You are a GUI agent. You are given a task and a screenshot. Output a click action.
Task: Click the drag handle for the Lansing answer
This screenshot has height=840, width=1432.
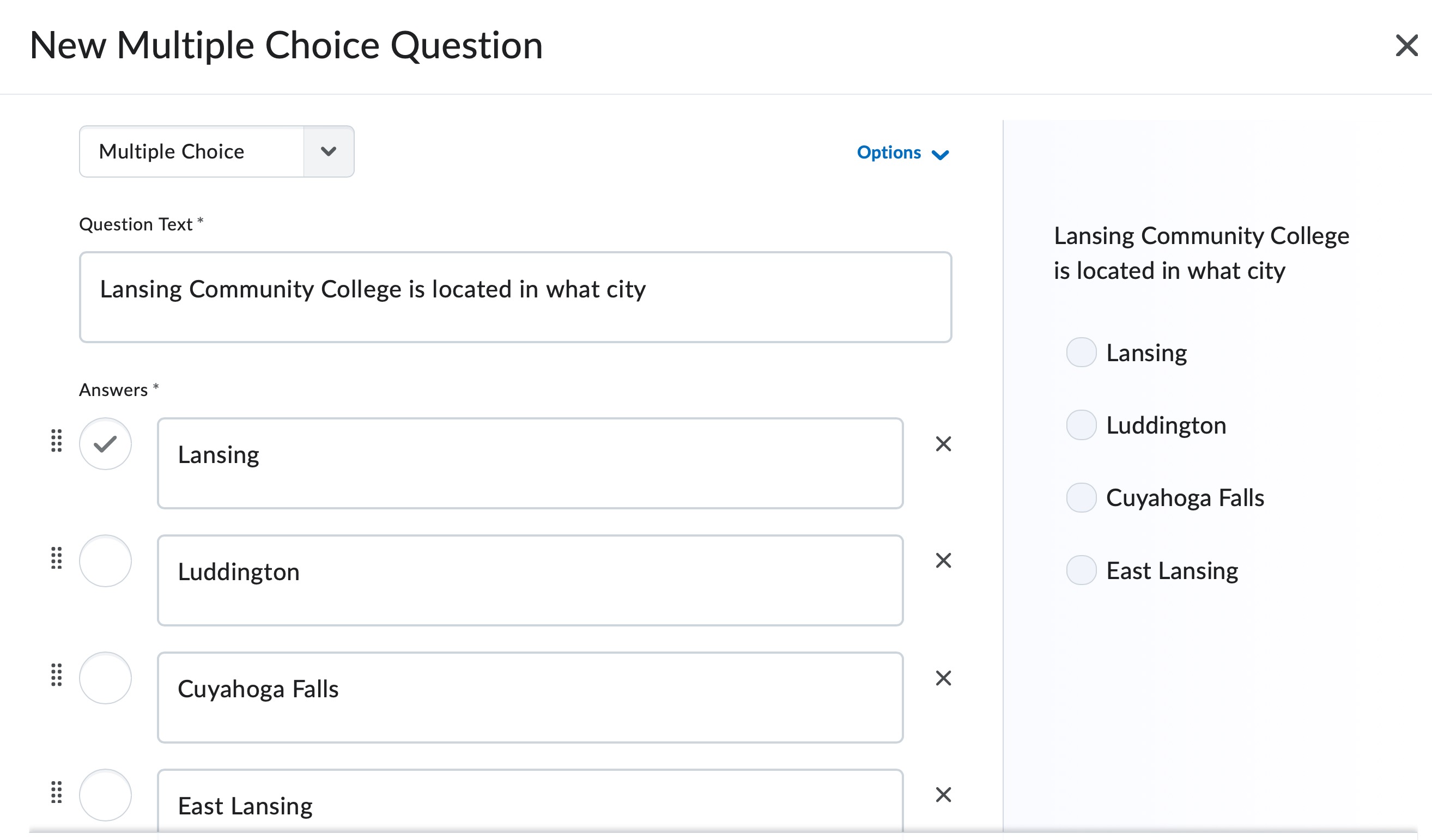click(x=56, y=441)
